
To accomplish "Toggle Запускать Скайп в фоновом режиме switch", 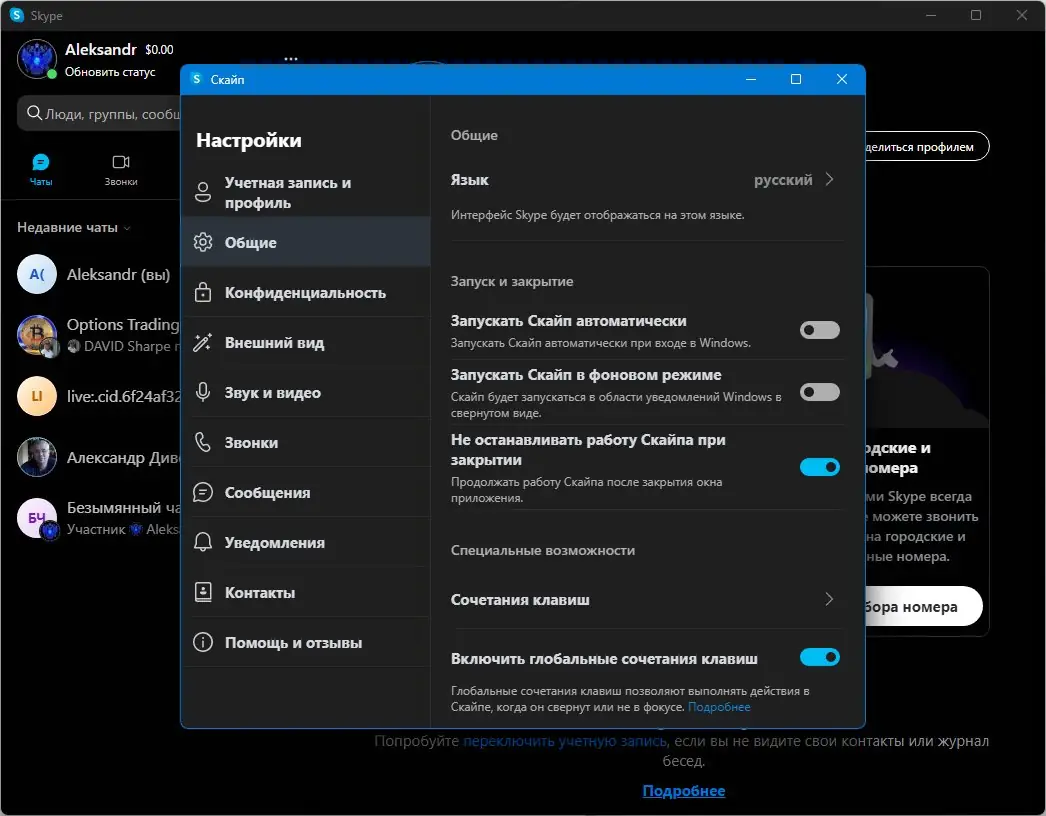I will click(820, 392).
